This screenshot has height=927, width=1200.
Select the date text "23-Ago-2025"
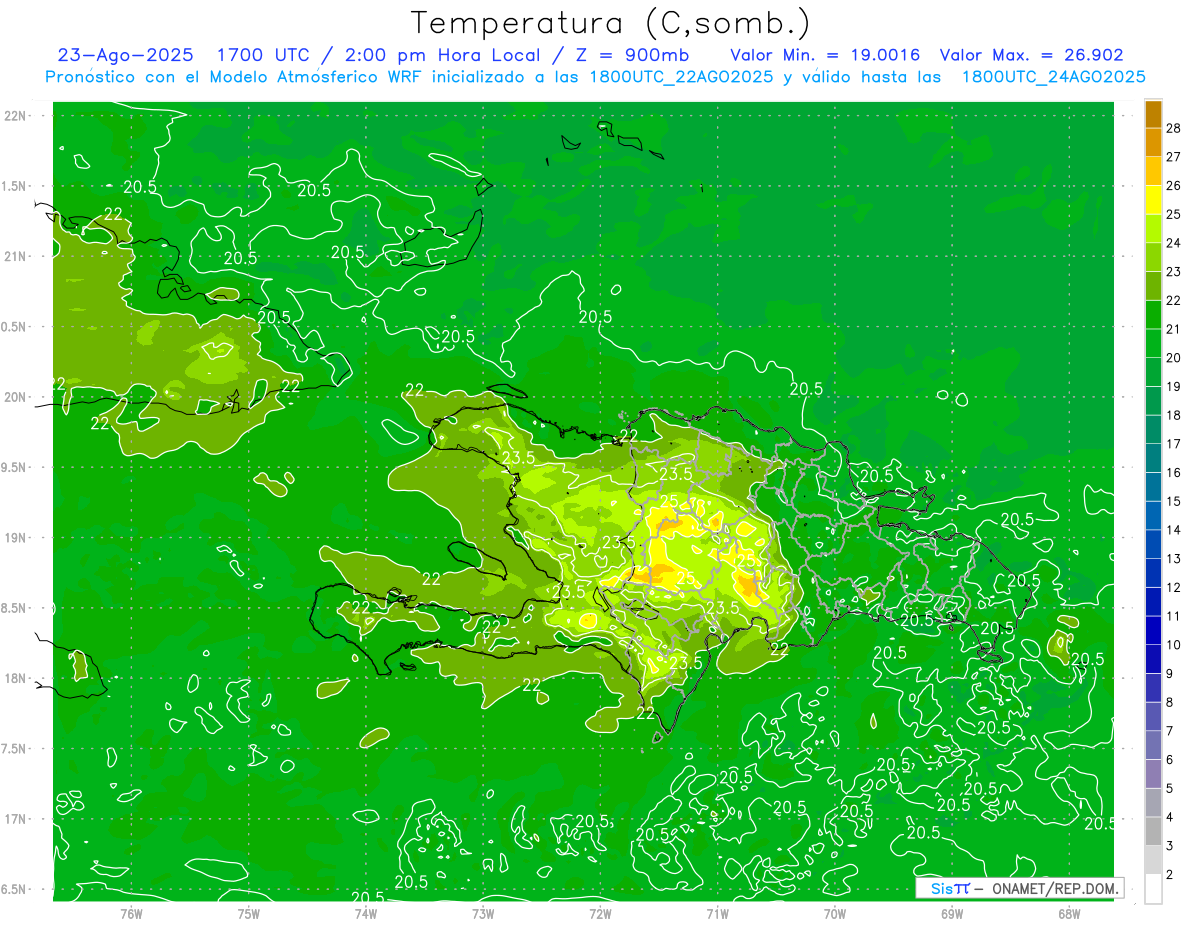(125, 56)
